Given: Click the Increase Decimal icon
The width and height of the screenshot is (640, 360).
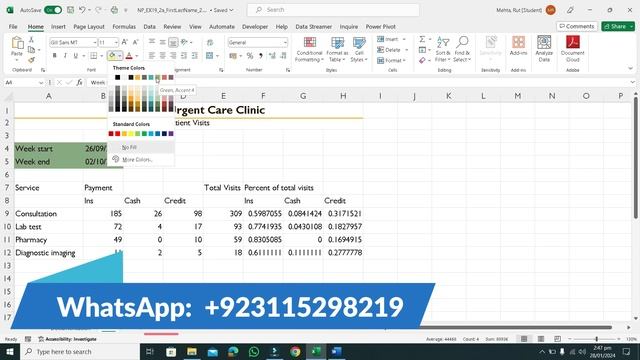Looking at the screenshot, I should tap(272, 56).
